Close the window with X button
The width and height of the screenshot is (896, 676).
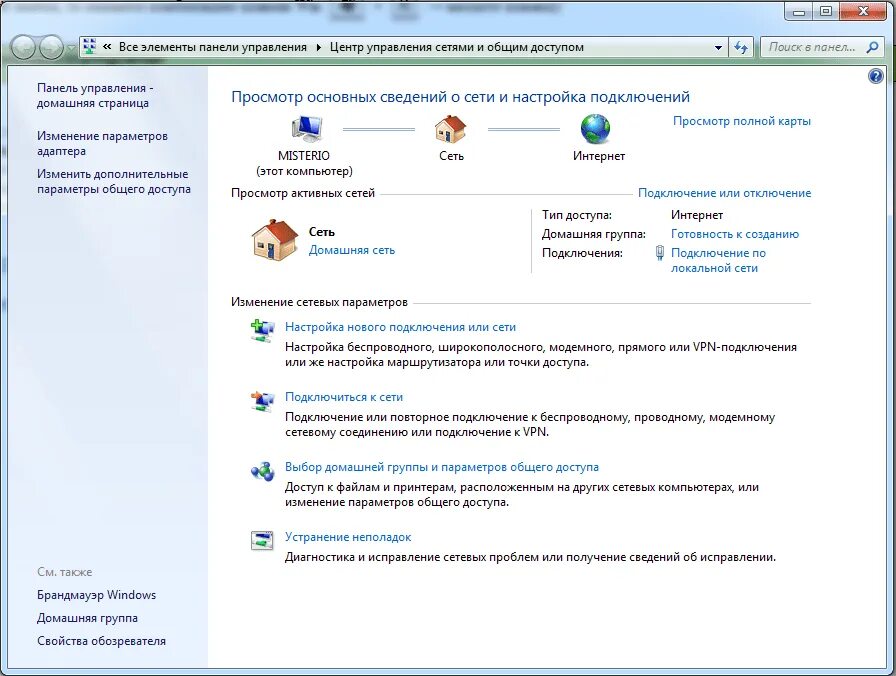click(x=863, y=11)
